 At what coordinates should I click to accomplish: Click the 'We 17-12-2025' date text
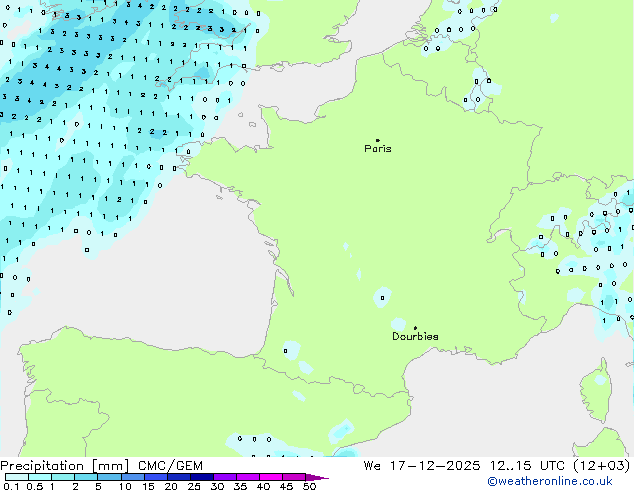422,466
